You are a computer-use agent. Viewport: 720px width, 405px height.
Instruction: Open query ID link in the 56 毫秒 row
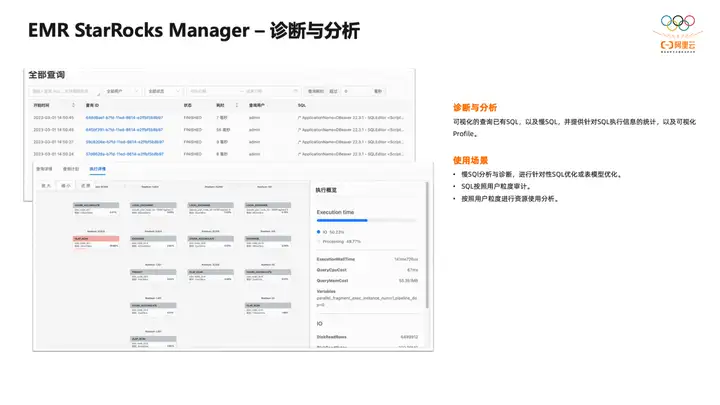124,129
